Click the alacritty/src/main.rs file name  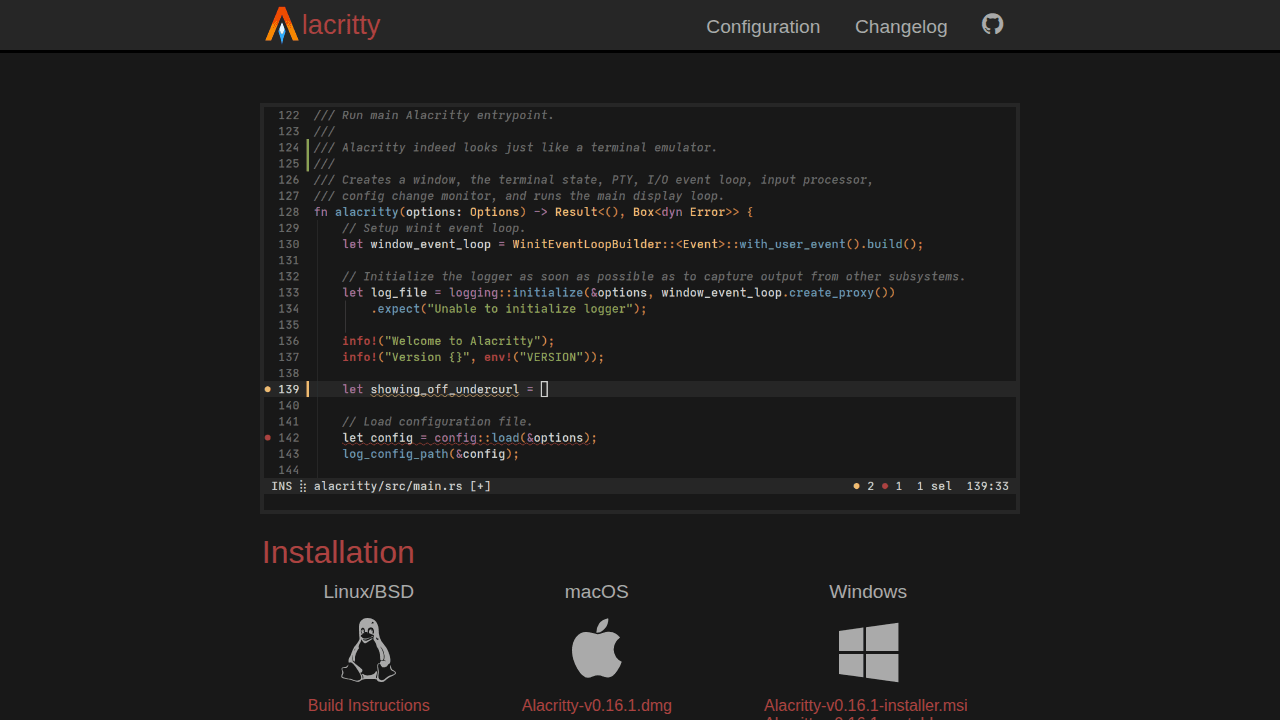[x=388, y=486]
